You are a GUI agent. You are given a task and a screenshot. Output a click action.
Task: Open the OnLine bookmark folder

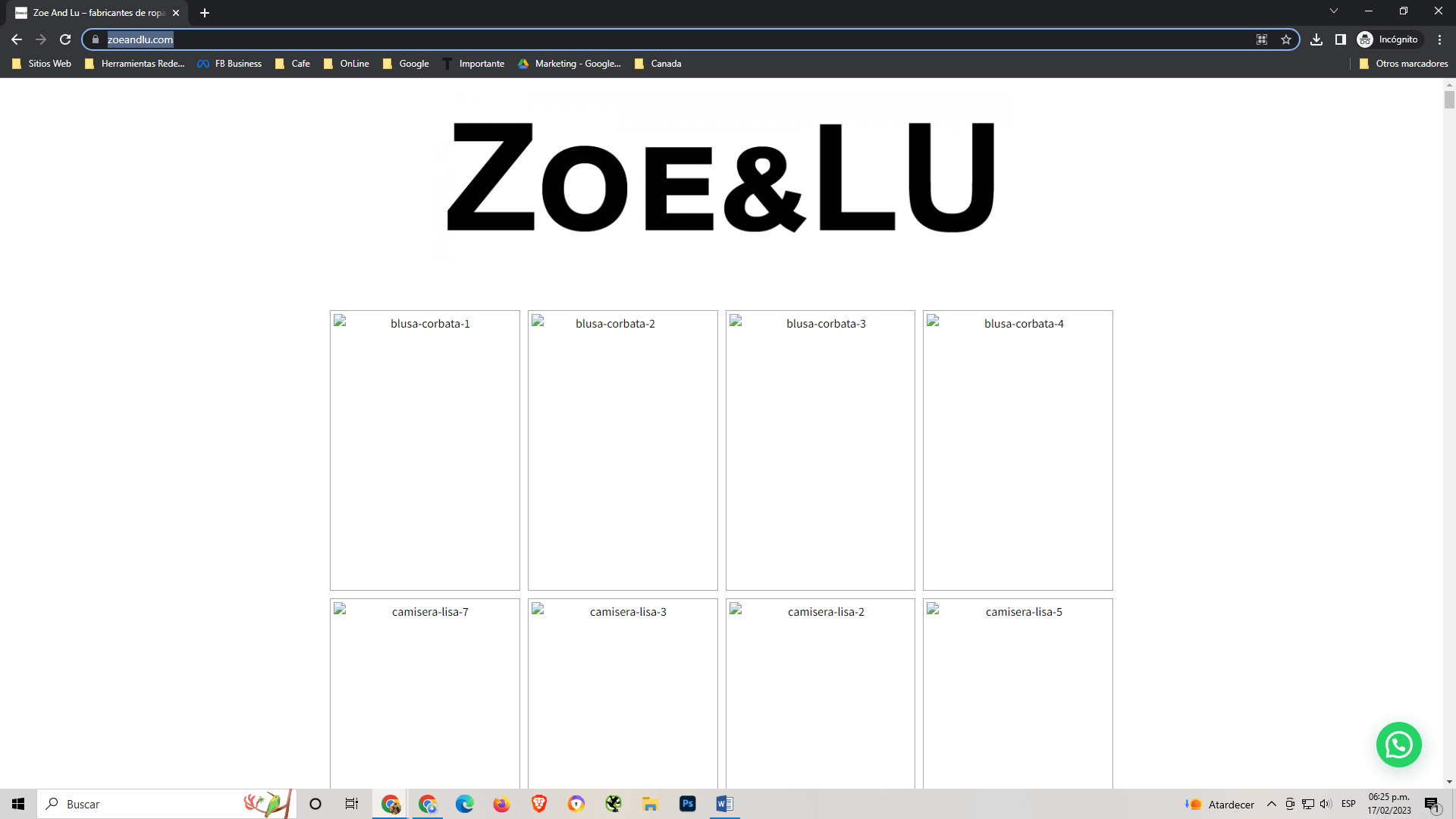click(347, 64)
